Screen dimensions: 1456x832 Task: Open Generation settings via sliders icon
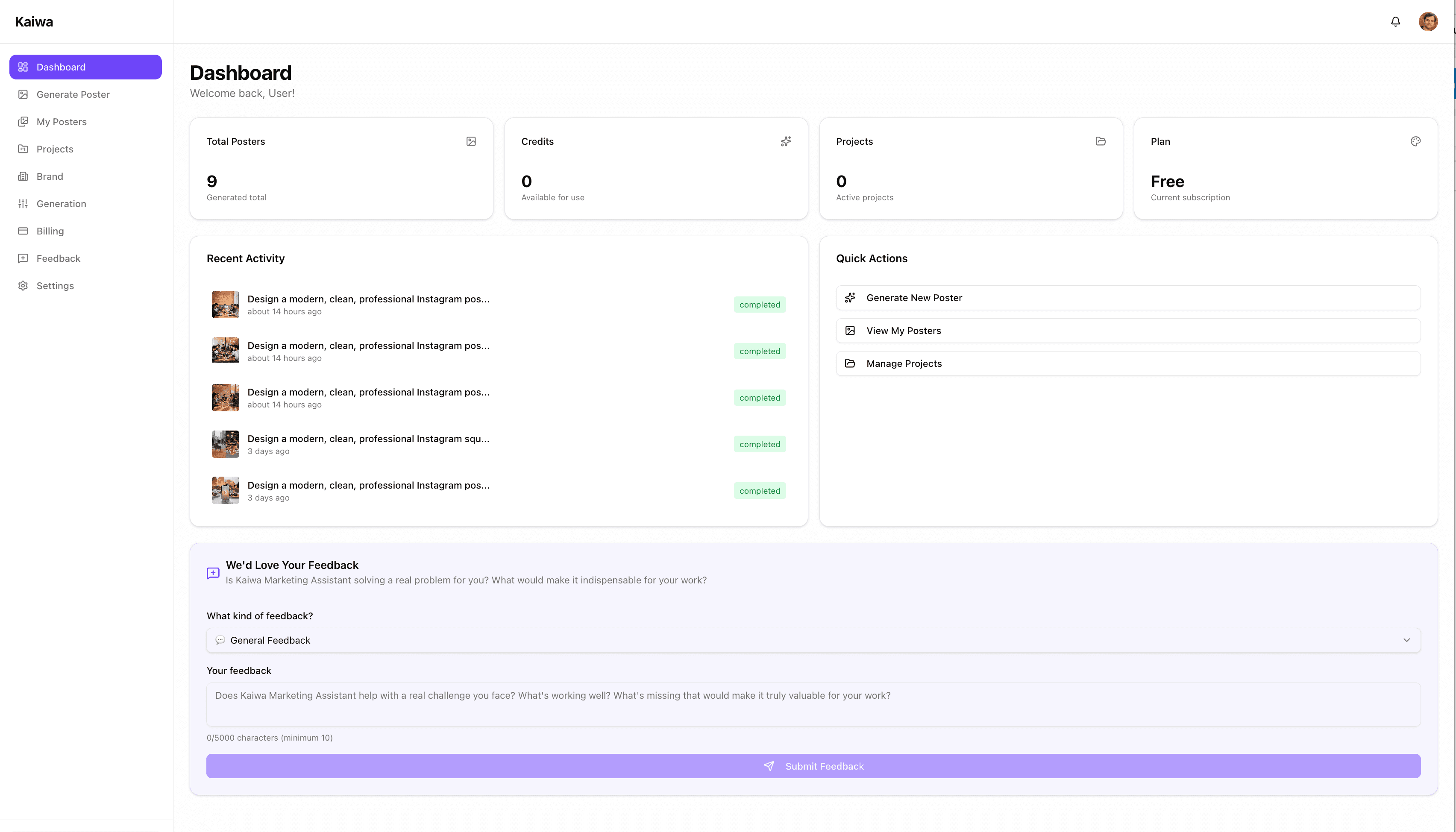click(23, 203)
